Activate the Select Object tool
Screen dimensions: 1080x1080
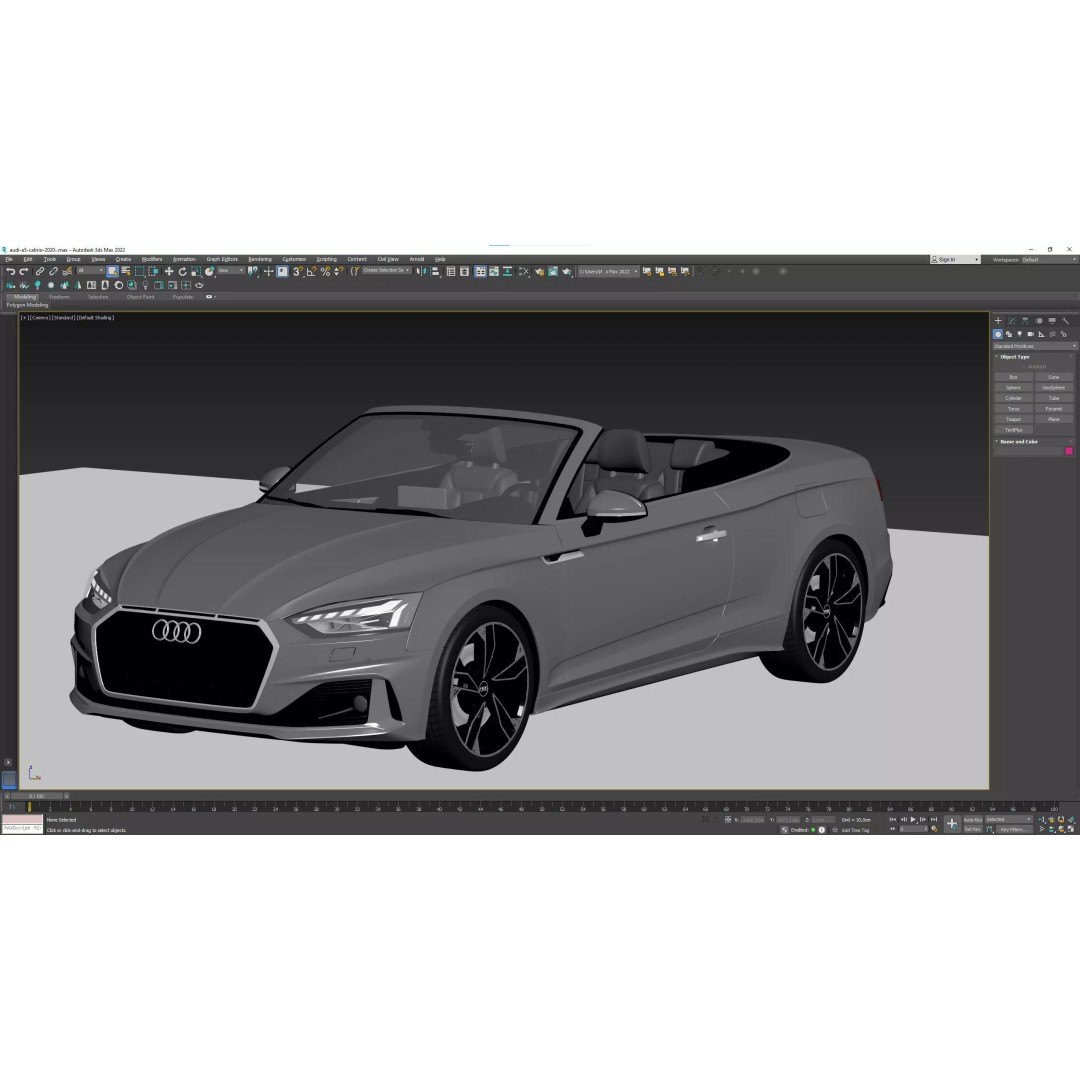pyautogui.click(x=112, y=271)
